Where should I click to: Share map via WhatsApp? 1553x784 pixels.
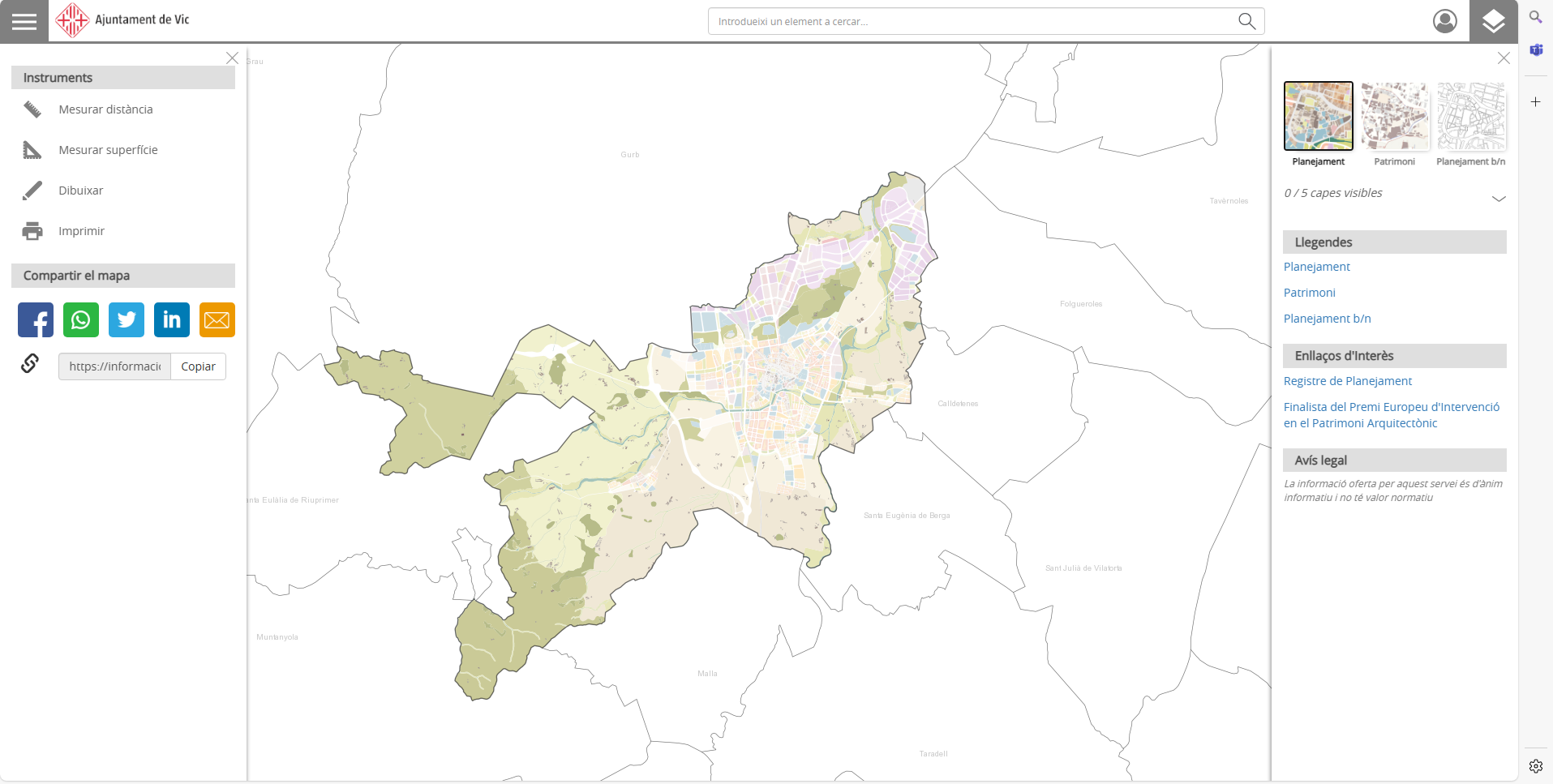81,320
